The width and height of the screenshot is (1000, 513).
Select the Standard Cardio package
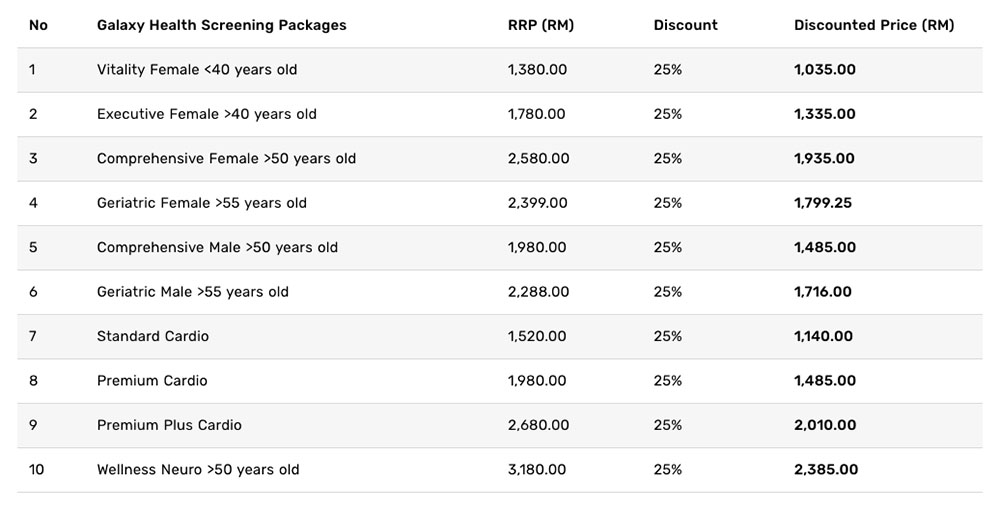tap(152, 336)
